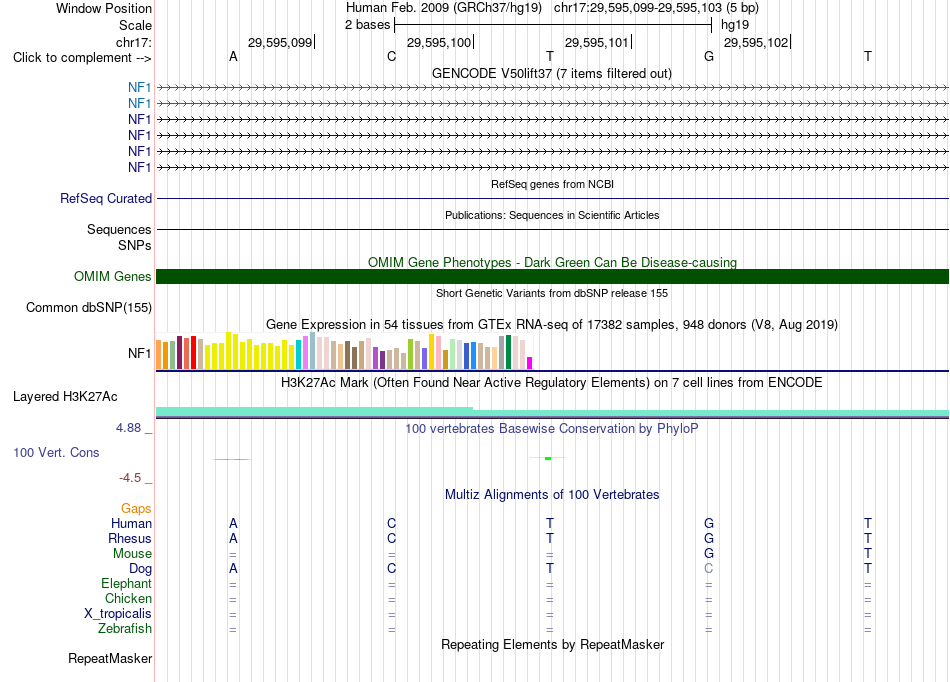Click the -4.5 PhyloP lower scale value
The image size is (950, 682).
tap(130, 478)
